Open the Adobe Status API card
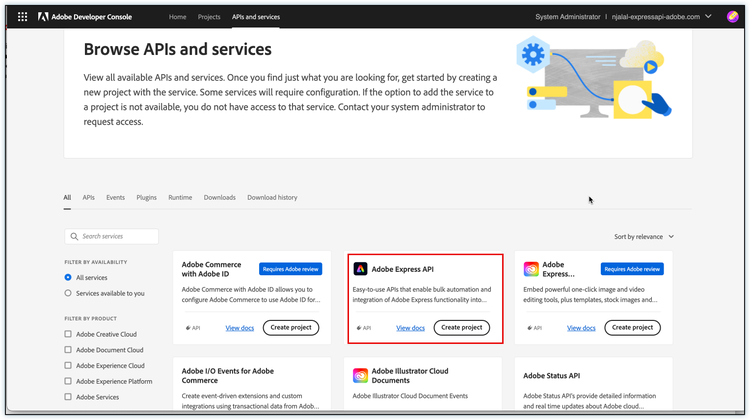Viewport: 750px width, 420px height. 594,384
